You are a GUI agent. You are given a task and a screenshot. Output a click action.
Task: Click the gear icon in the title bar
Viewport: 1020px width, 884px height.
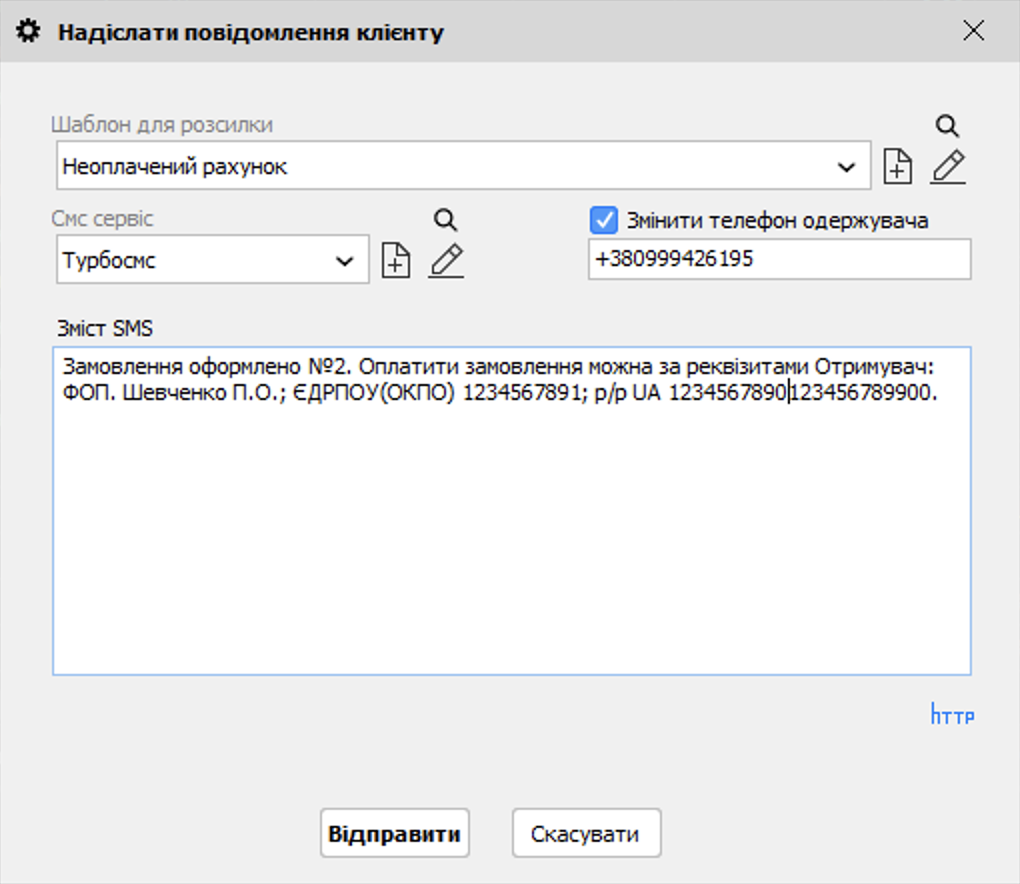(x=27, y=30)
